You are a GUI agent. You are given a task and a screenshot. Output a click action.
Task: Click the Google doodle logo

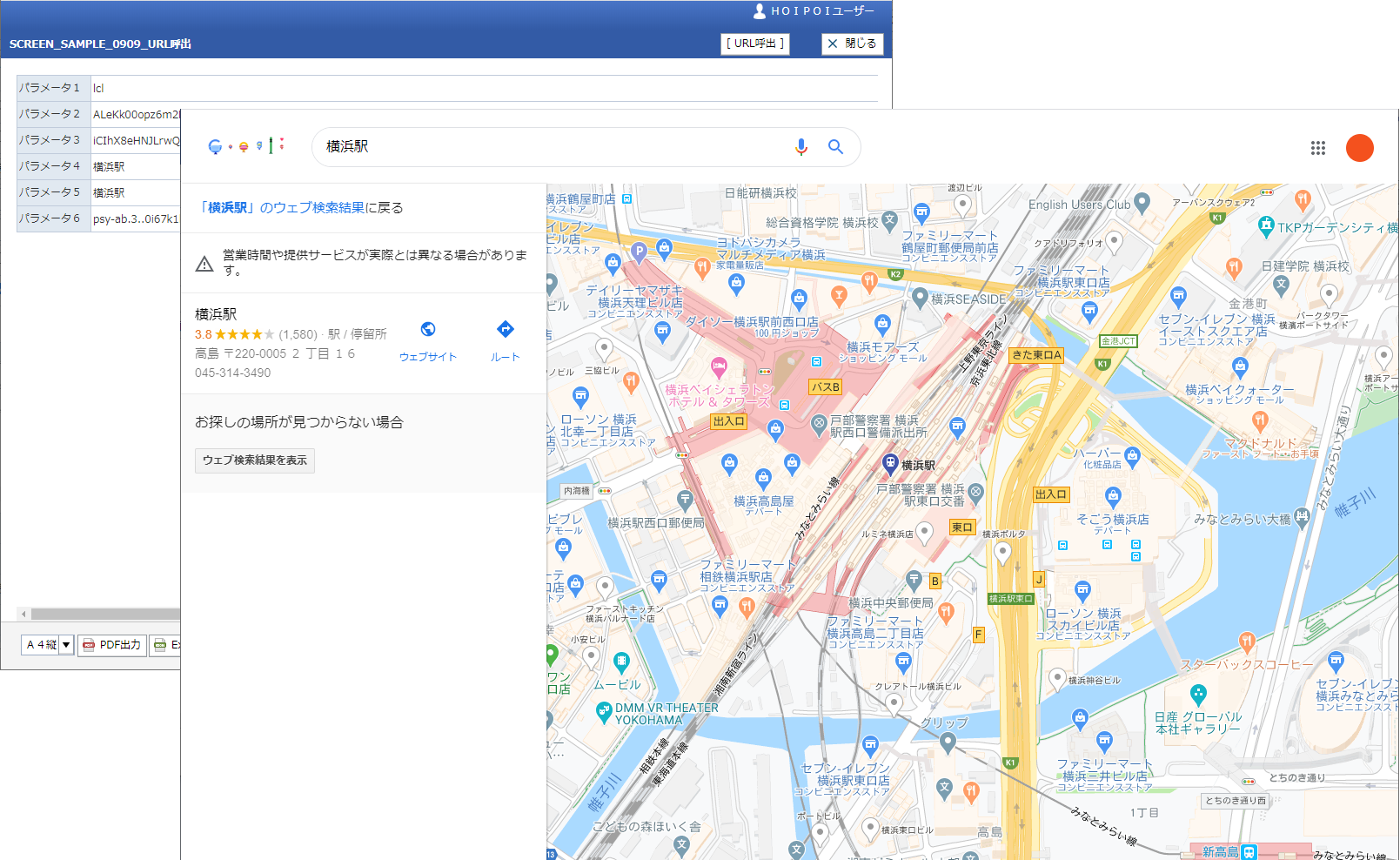coord(246,146)
